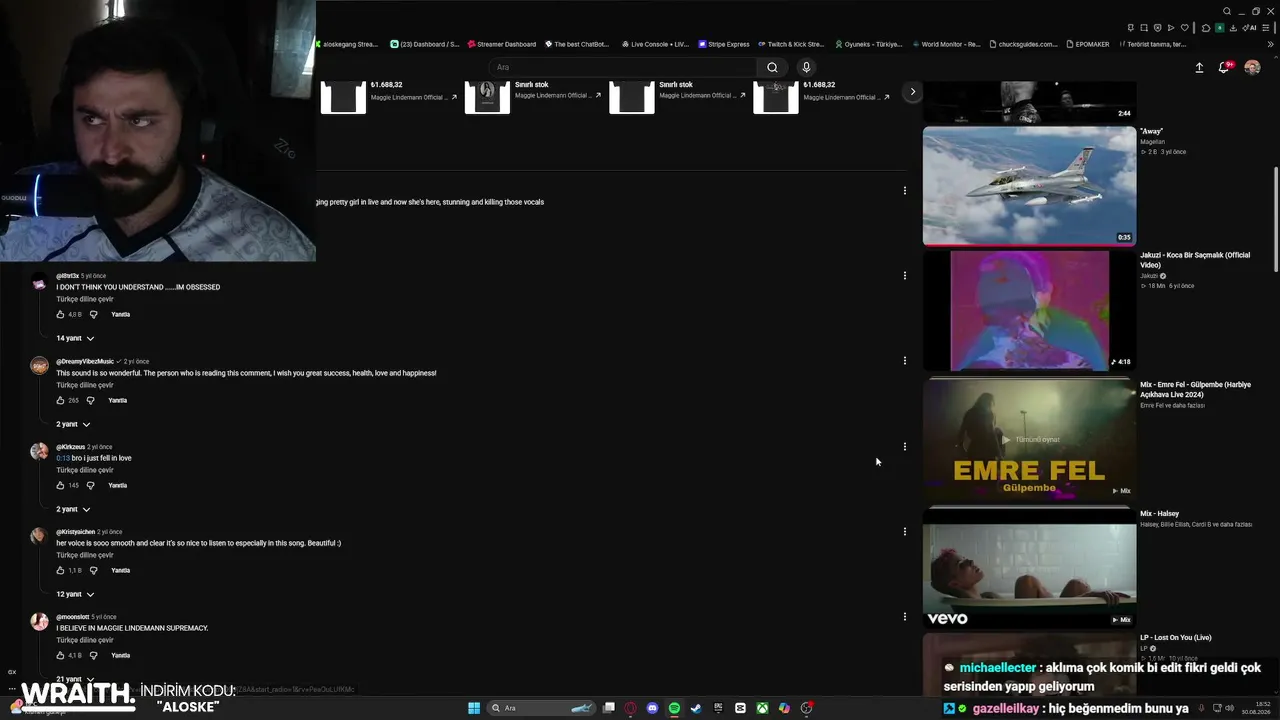Open the Emre Fel Gülpembe mix thumbnail
1280x720 pixels.
pos(1029,438)
